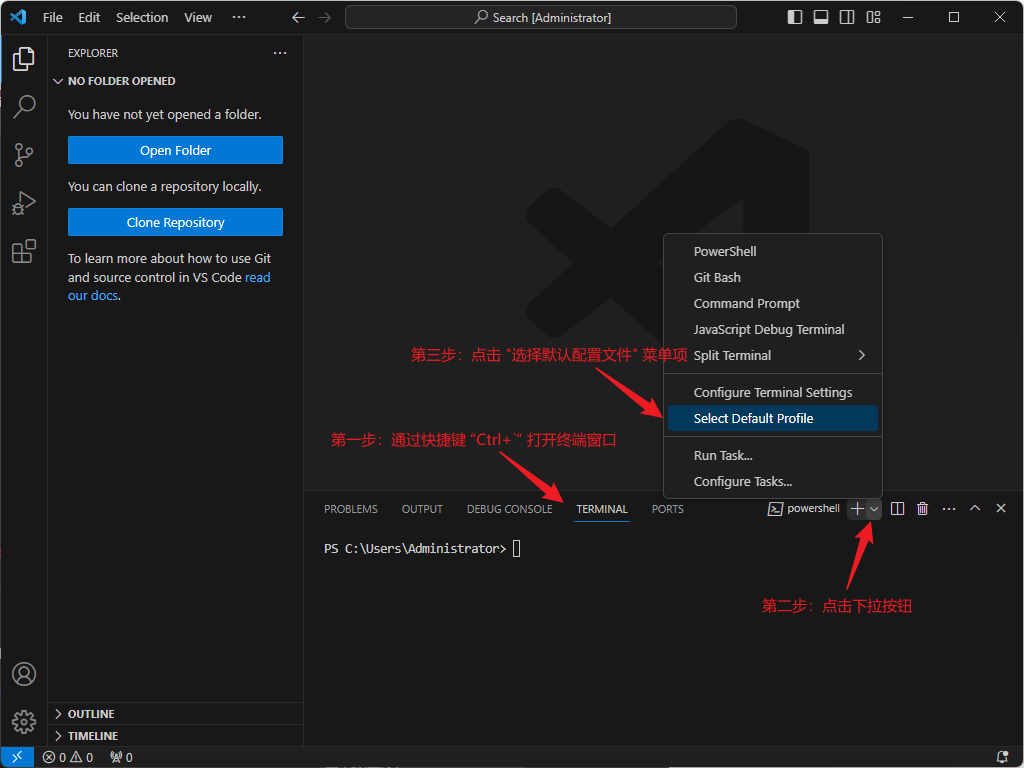Choose PowerShell from the dropdown menu

tap(773, 251)
